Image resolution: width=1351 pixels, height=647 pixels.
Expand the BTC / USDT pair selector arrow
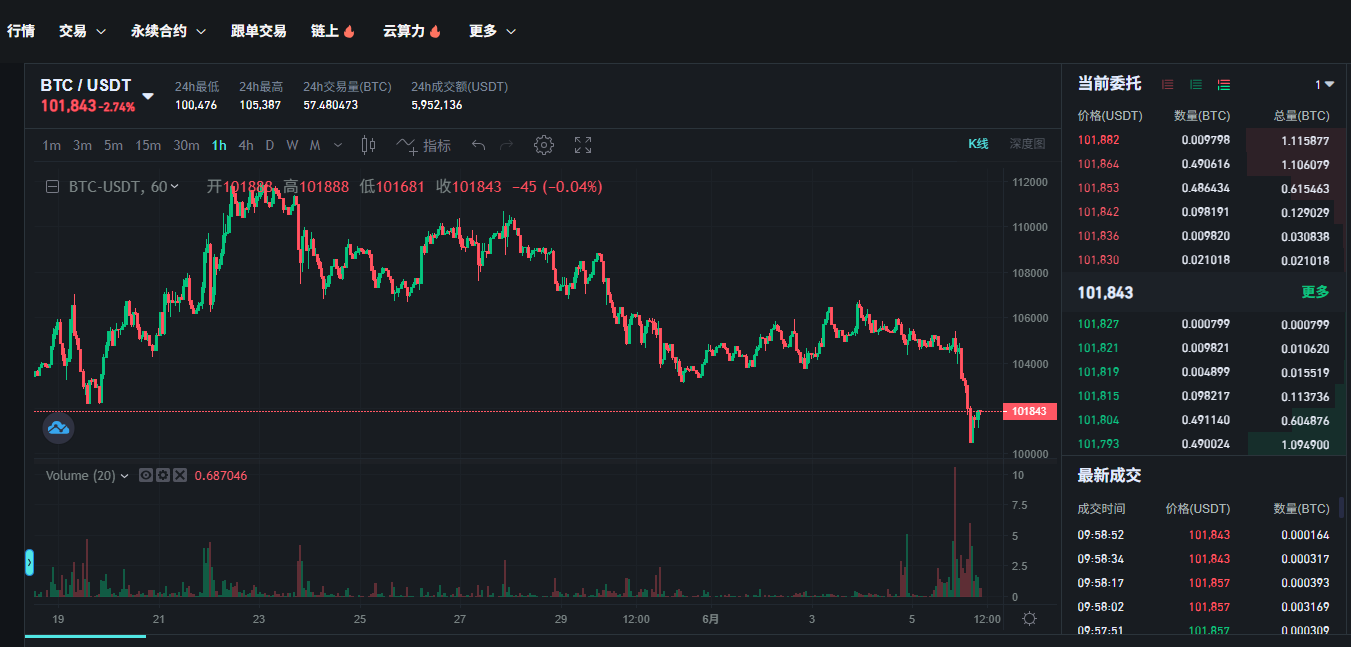point(148,96)
